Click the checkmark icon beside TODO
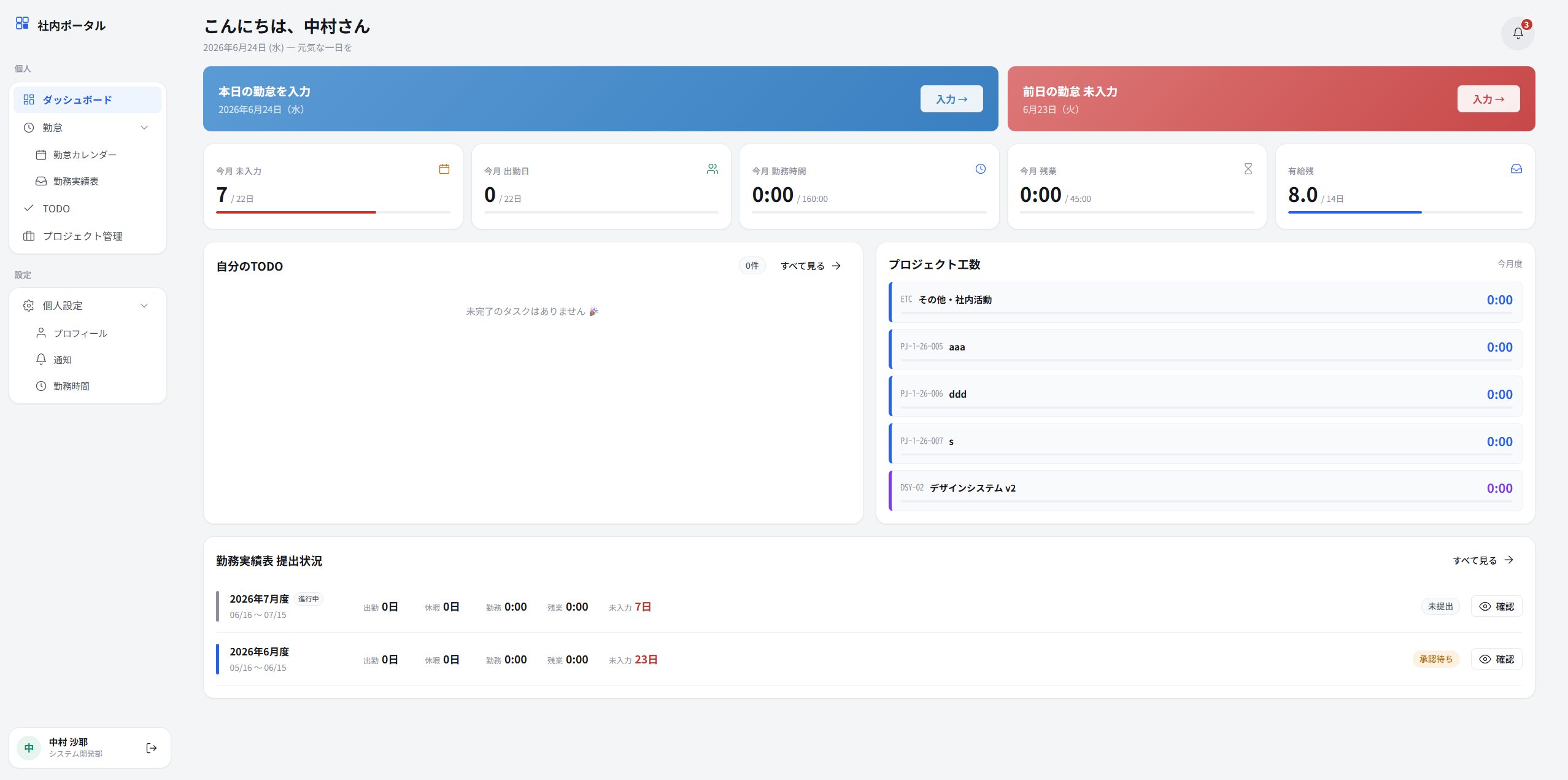Image resolution: width=1568 pixels, height=780 pixels. tap(29, 208)
